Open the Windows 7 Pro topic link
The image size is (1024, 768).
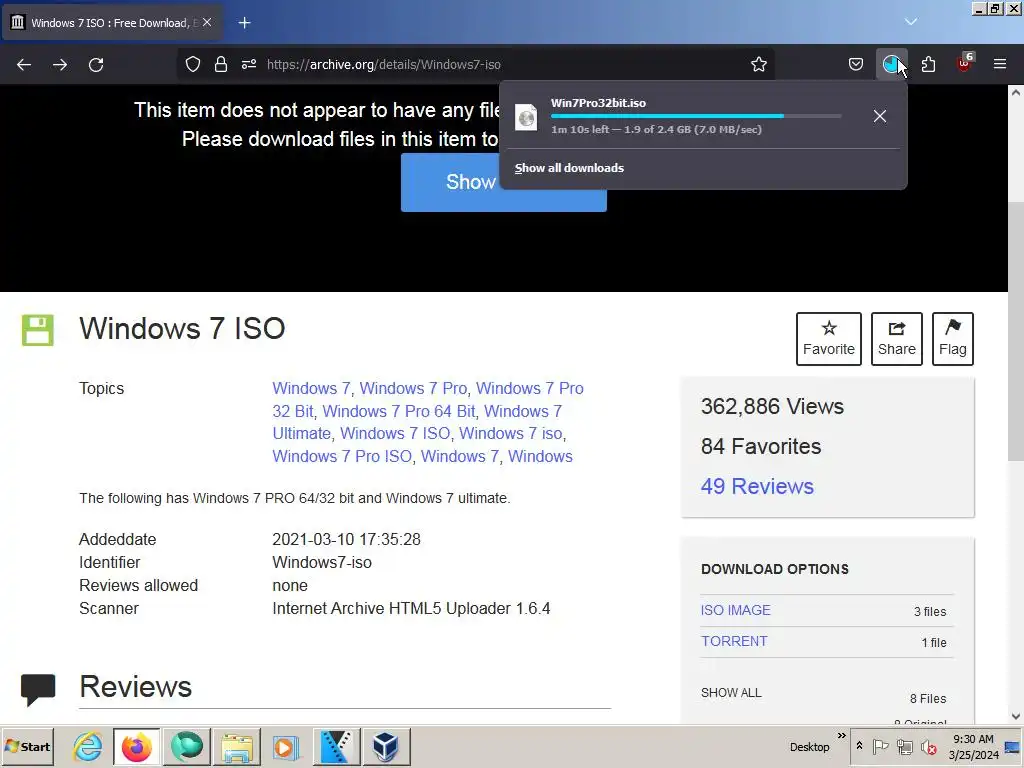tap(413, 389)
